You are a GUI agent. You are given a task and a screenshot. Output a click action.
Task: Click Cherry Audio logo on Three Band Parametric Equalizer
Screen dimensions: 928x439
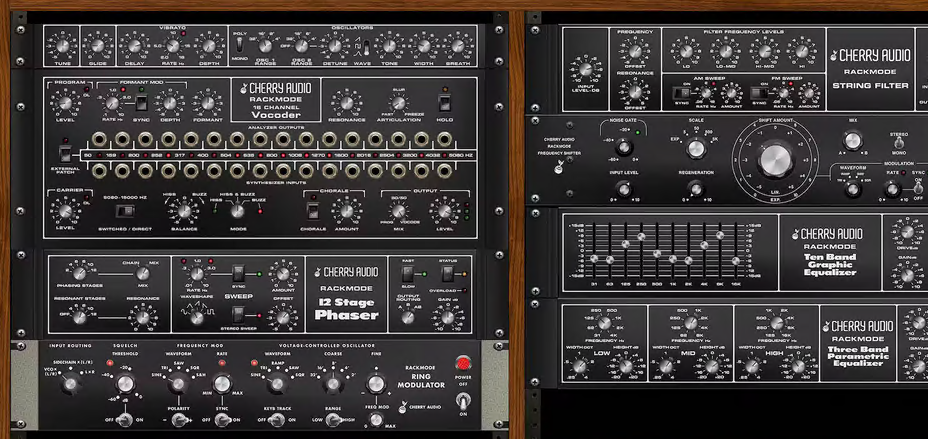[858, 326]
